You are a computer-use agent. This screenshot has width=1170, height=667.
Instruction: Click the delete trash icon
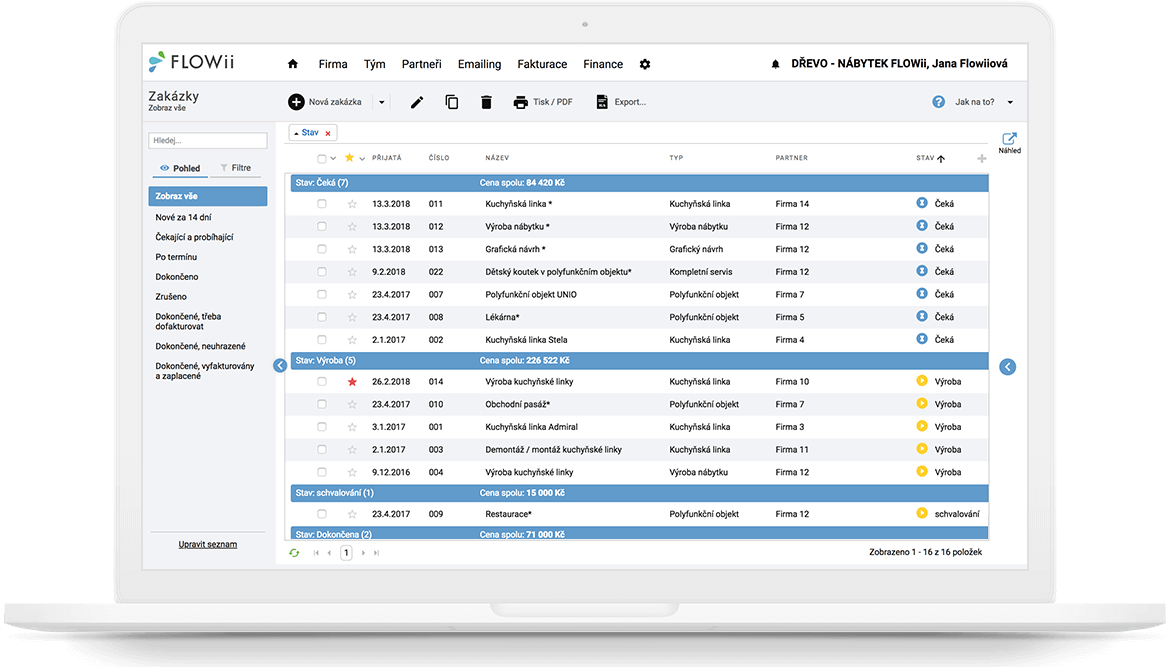[486, 102]
